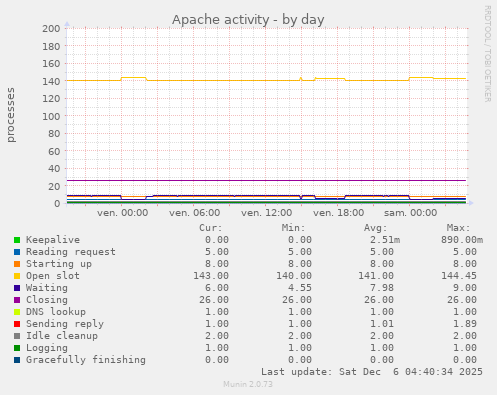Select the Sending reply legend label
This screenshot has height=395, width=497.
coord(65,324)
